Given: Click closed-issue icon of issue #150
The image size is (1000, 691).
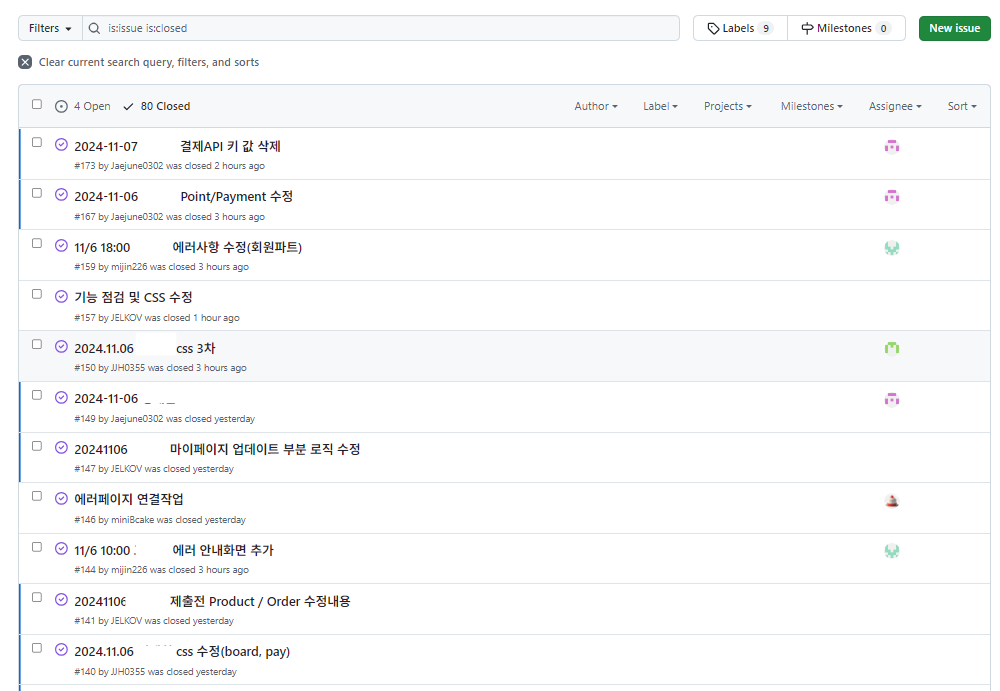Looking at the screenshot, I should [x=61, y=346].
